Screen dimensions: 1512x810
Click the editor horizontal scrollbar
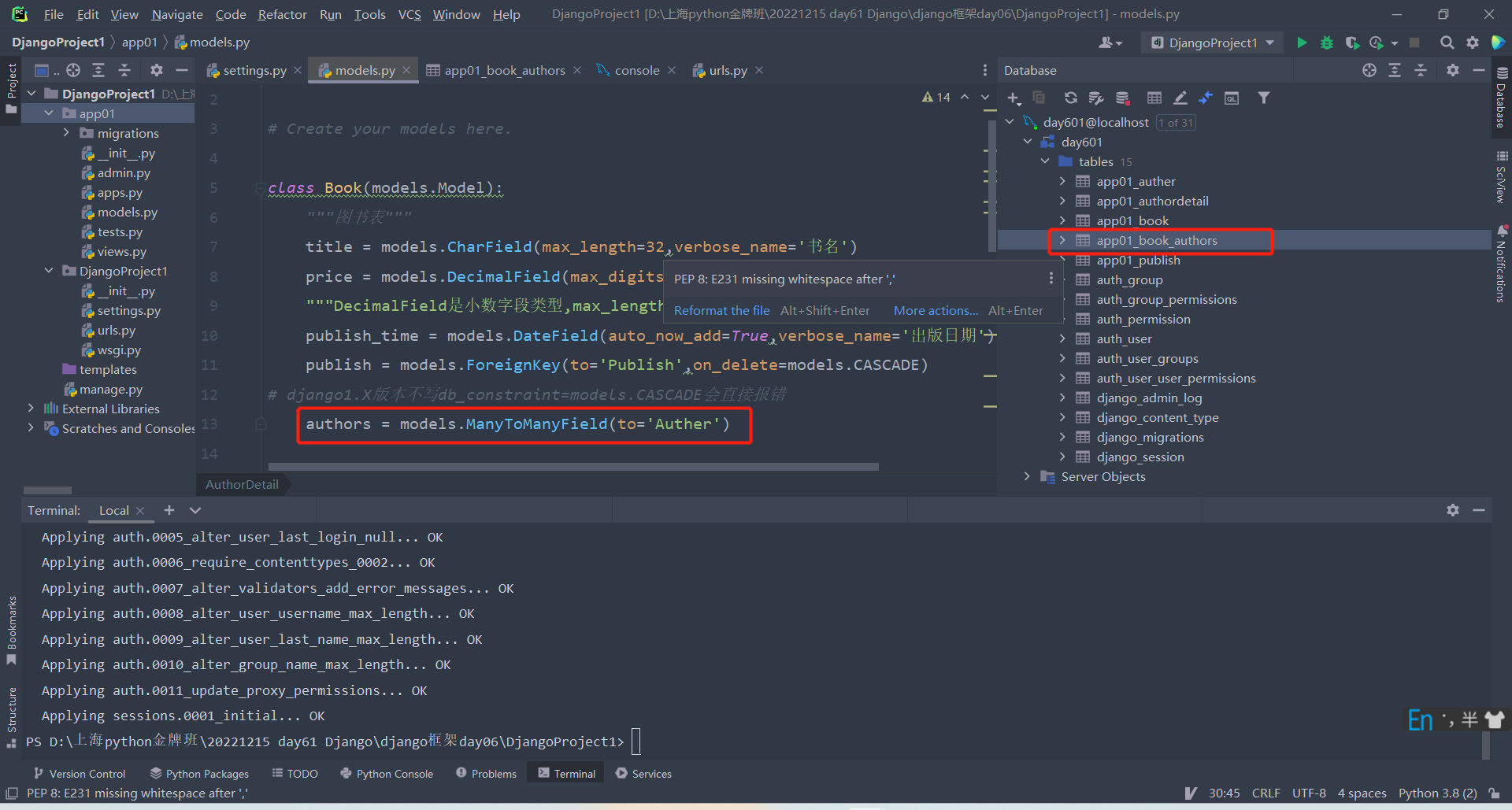[x=573, y=467]
